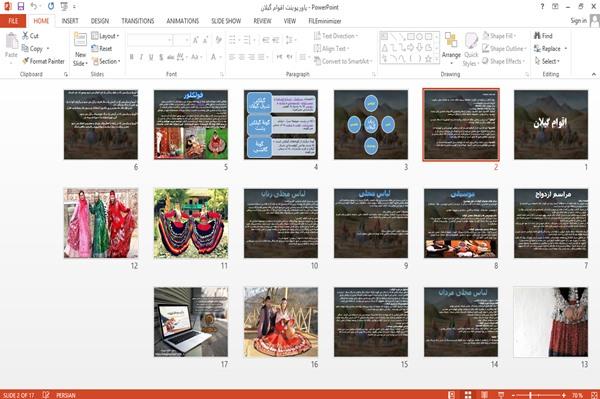The height and width of the screenshot is (399, 600).
Task: Click Sign in link
Action: [x=578, y=21]
